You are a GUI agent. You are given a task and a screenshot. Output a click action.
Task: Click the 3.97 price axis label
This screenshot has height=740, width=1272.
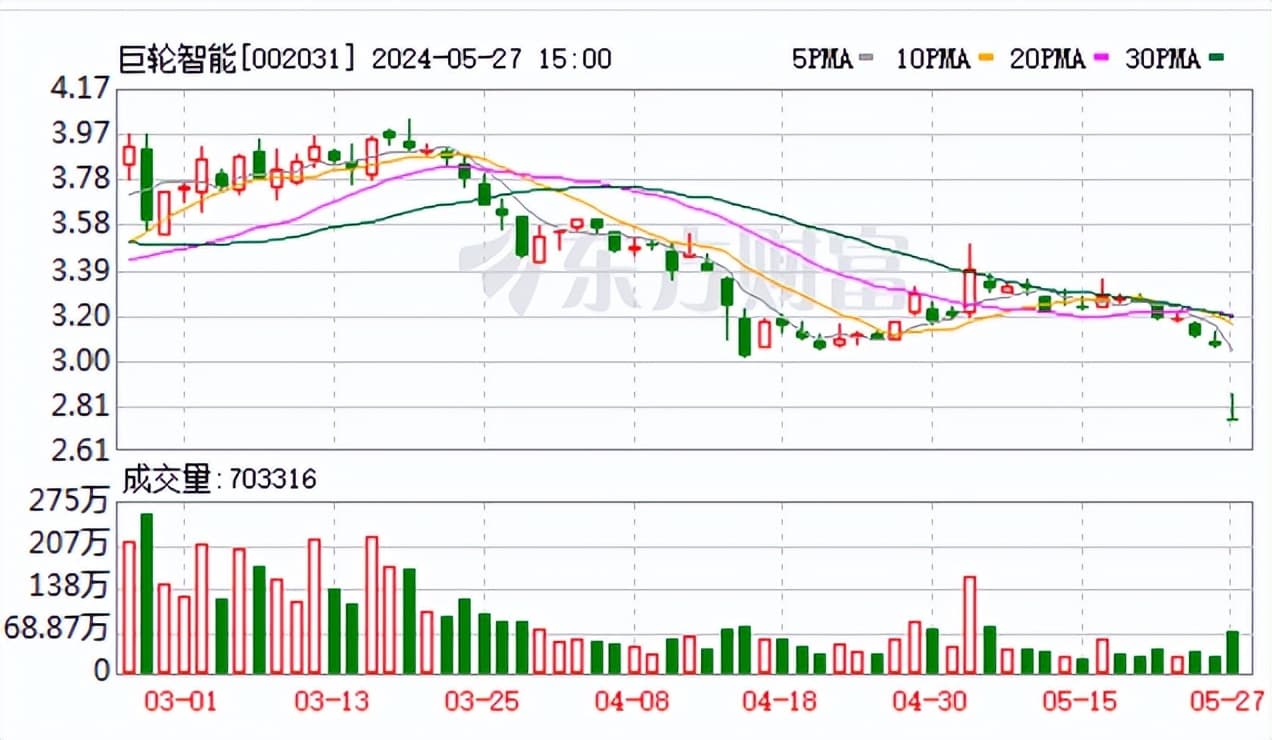pos(79,133)
